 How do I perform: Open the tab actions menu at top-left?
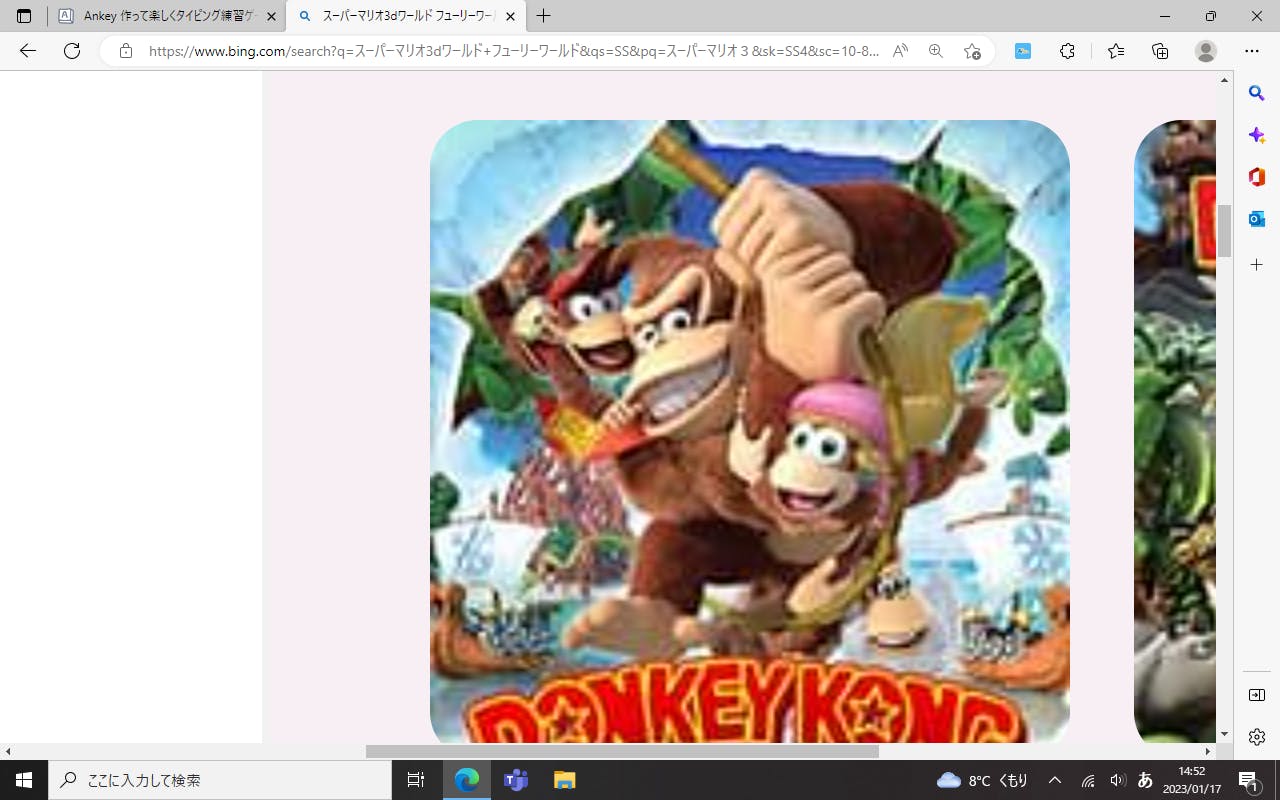tap(24, 16)
